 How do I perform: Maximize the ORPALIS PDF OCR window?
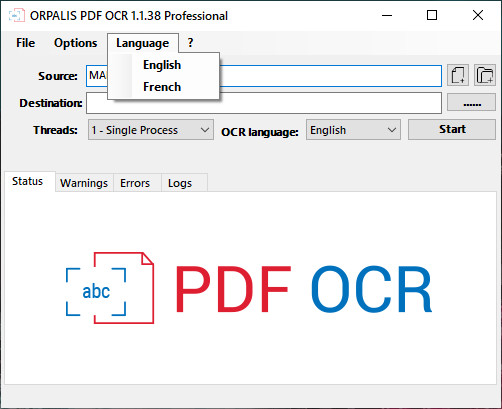(432, 15)
